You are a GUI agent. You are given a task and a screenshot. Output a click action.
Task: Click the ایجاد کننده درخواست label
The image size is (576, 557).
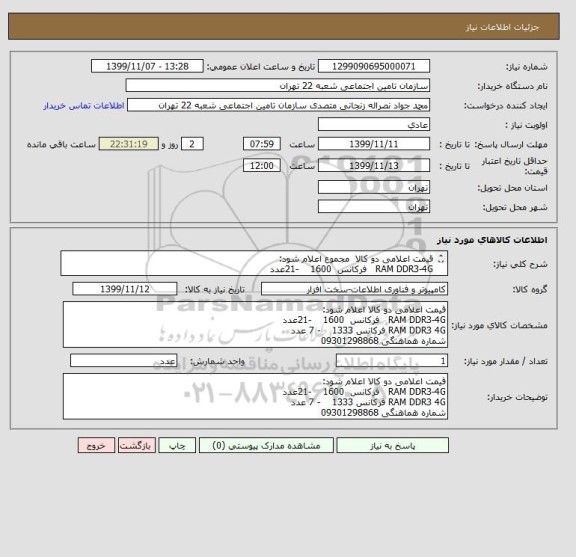click(506, 106)
